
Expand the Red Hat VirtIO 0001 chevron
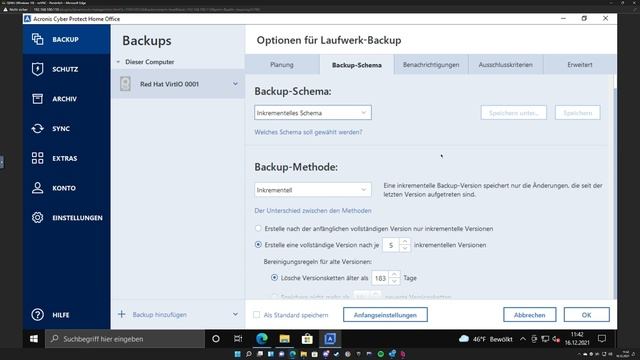coord(236,84)
